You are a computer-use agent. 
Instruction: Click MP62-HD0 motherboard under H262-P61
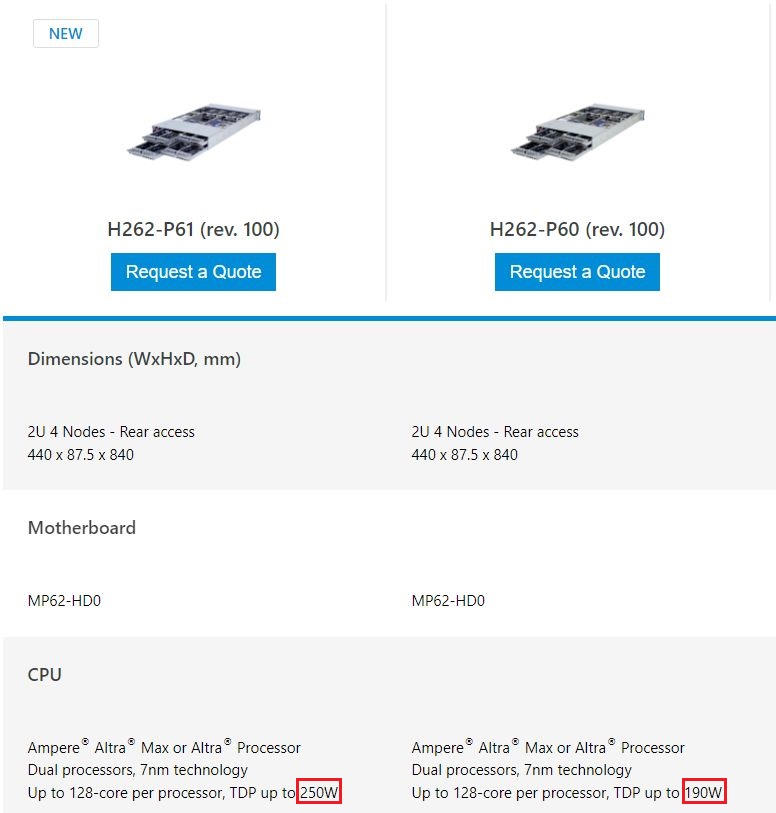click(64, 601)
